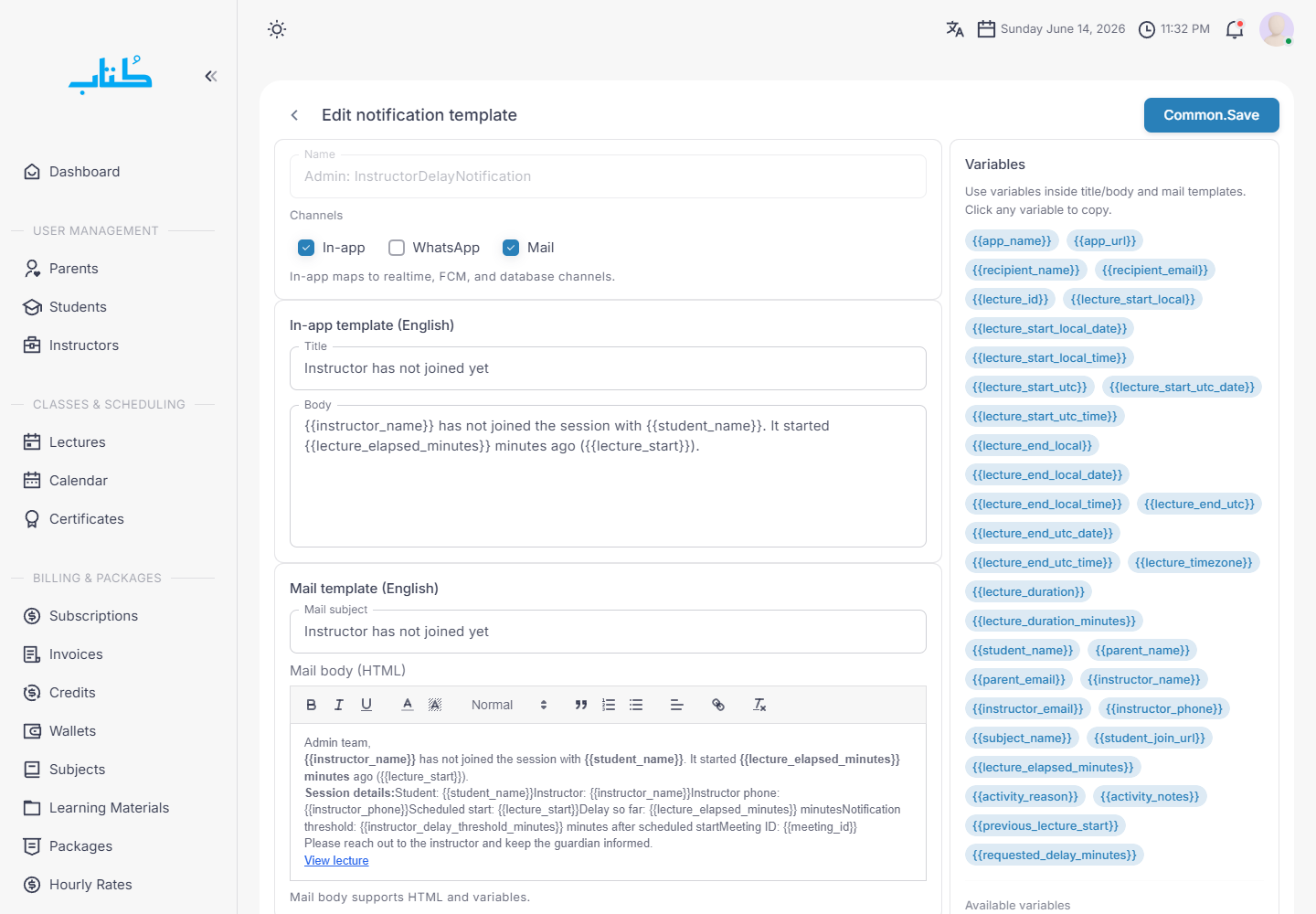Copy the {{lecture_id}} variable chip
The width and height of the screenshot is (1316, 914).
(1011, 300)
